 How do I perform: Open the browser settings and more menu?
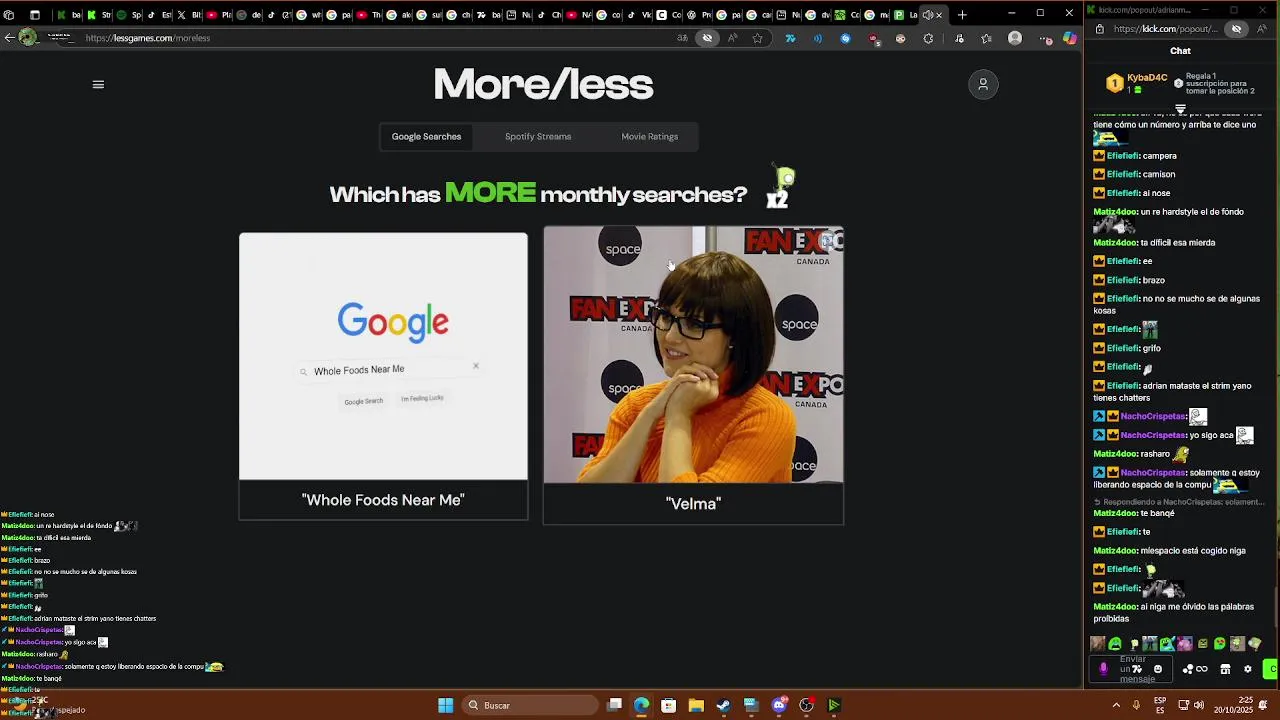[1046, 38]
